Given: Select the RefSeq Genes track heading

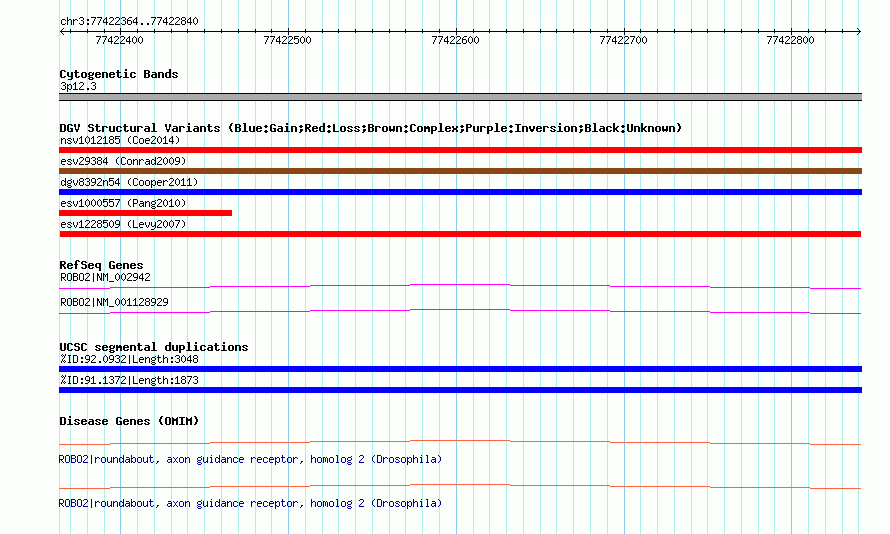Looking at the screenshot, I should point(101,265).
